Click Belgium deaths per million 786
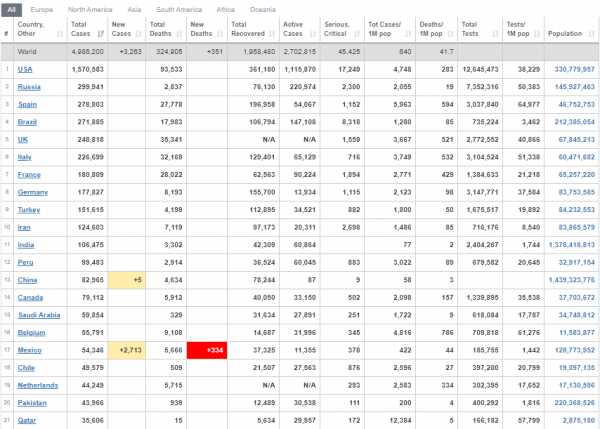 (447, 333)
